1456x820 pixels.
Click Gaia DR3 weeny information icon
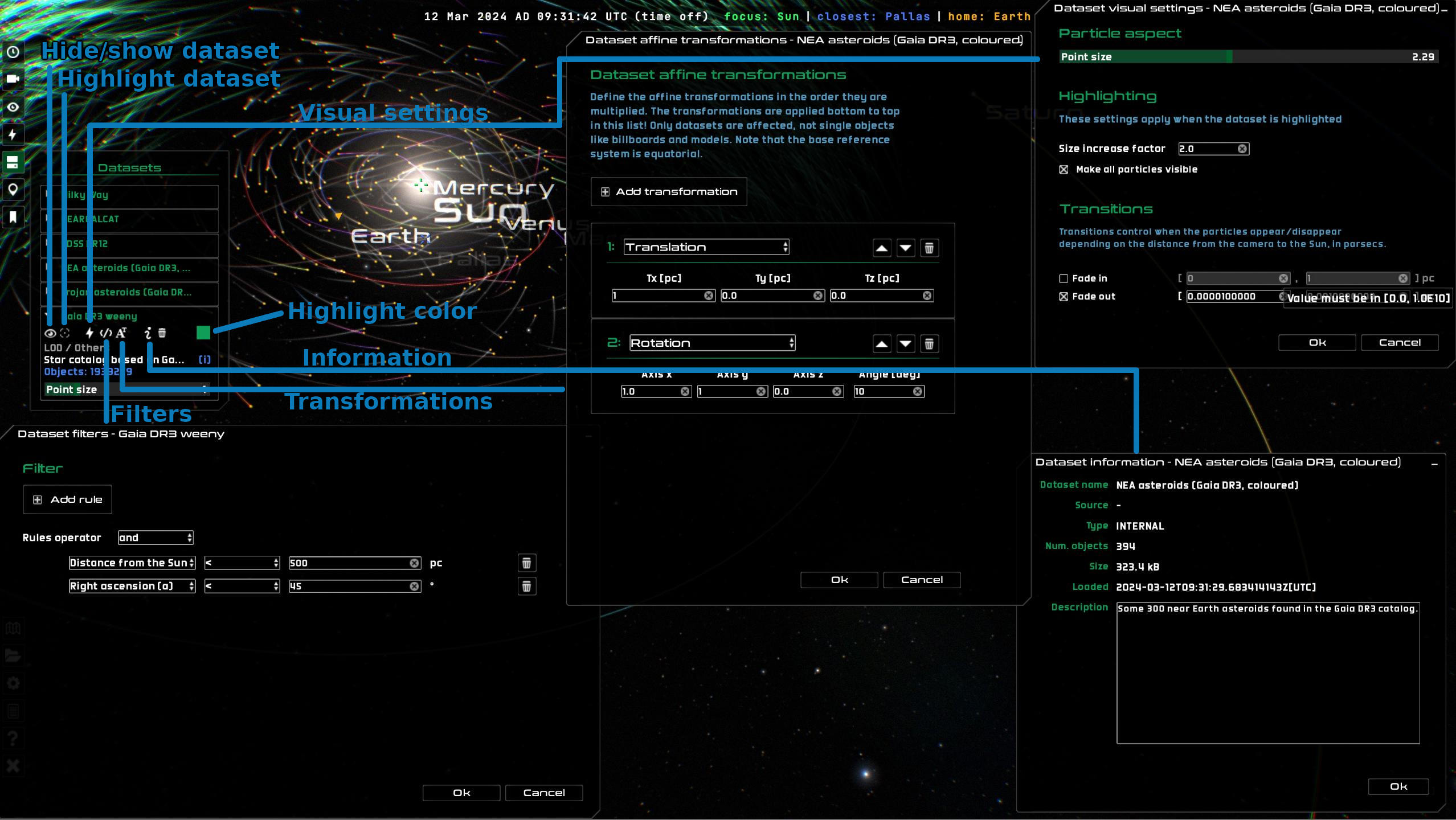coord(148,333)
